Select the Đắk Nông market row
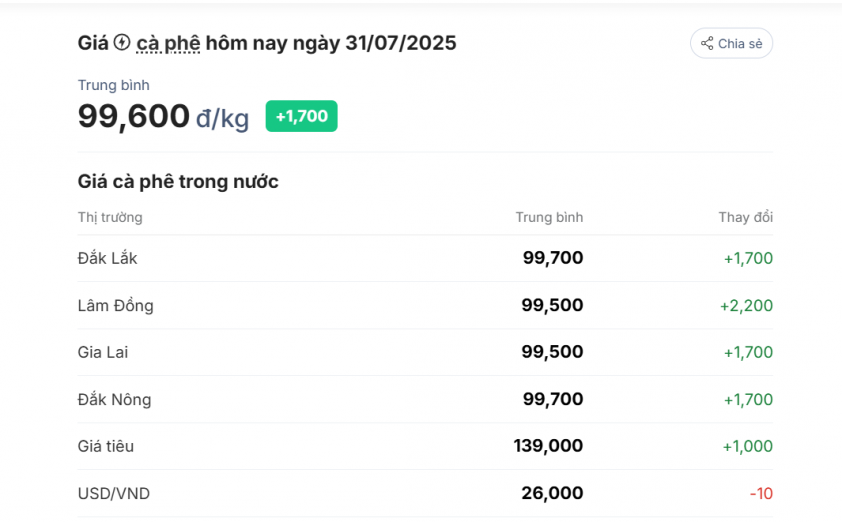 pos(425,400)
